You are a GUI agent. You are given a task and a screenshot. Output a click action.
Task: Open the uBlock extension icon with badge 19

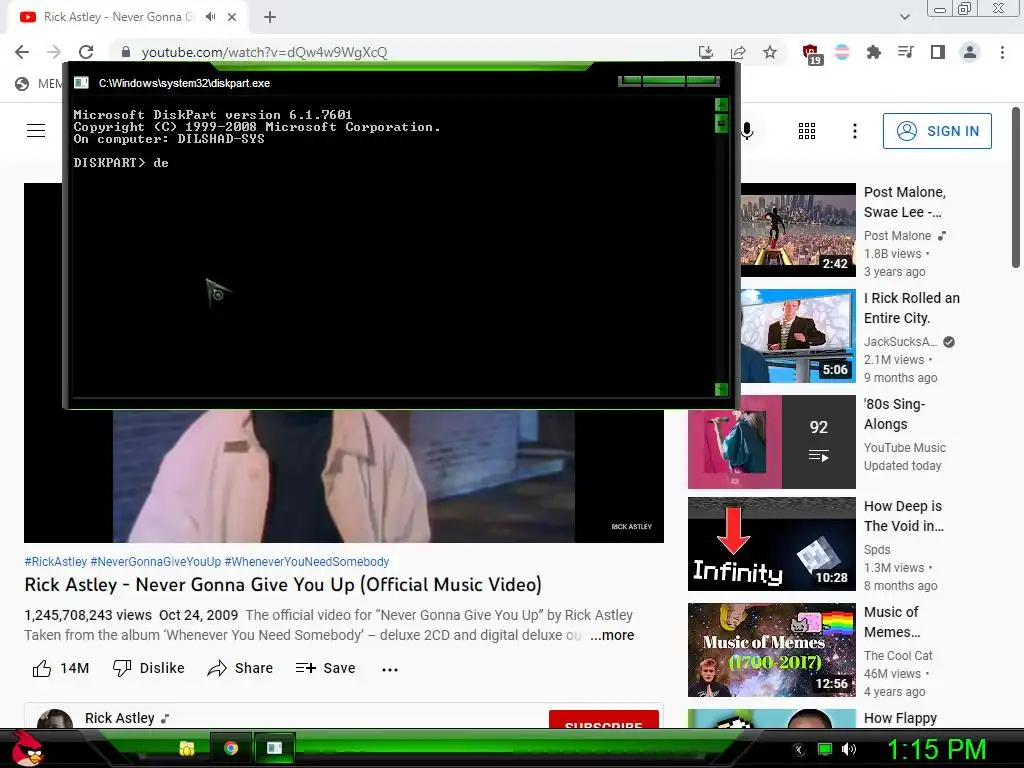point(812,54)
